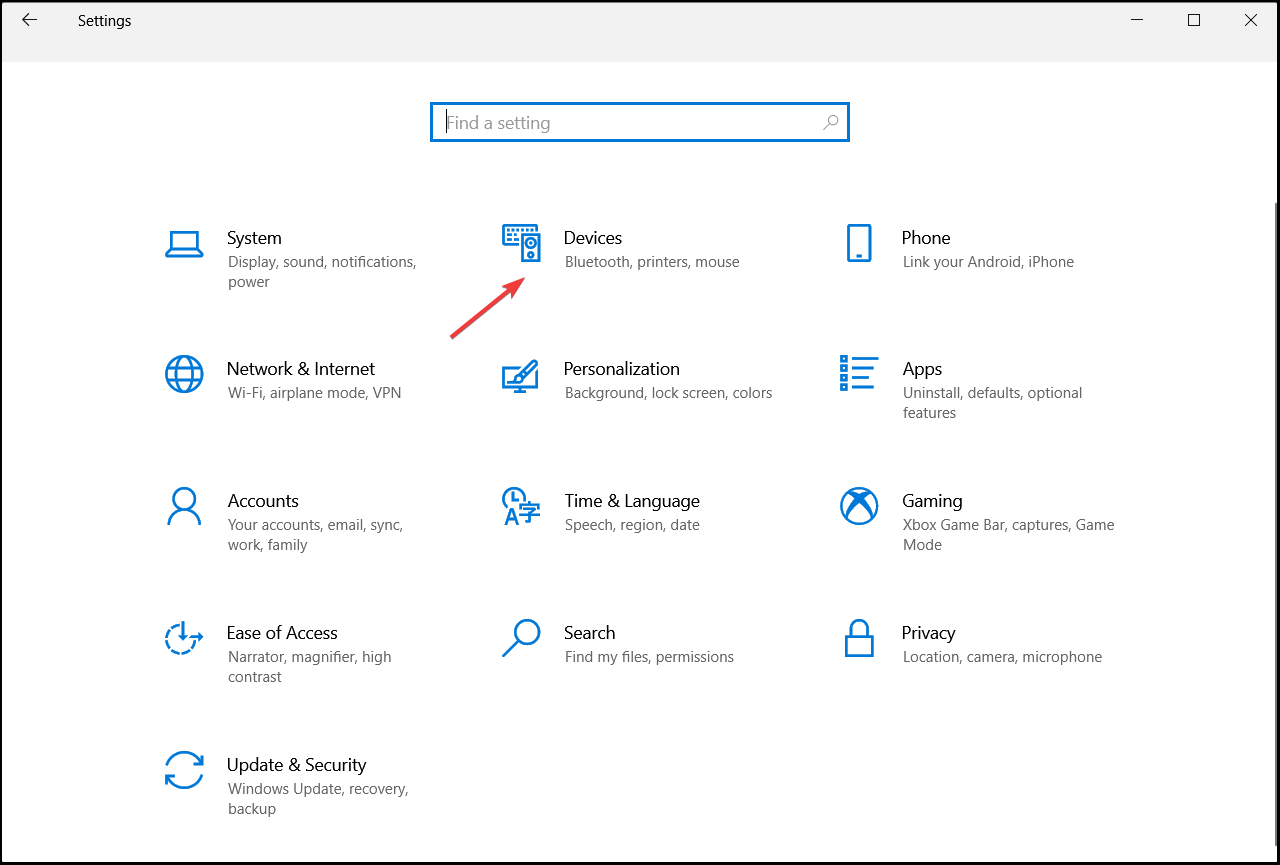Open Devices via its keyboard-speaker icon
The image size is (1280, 865).
click(521, 244)
